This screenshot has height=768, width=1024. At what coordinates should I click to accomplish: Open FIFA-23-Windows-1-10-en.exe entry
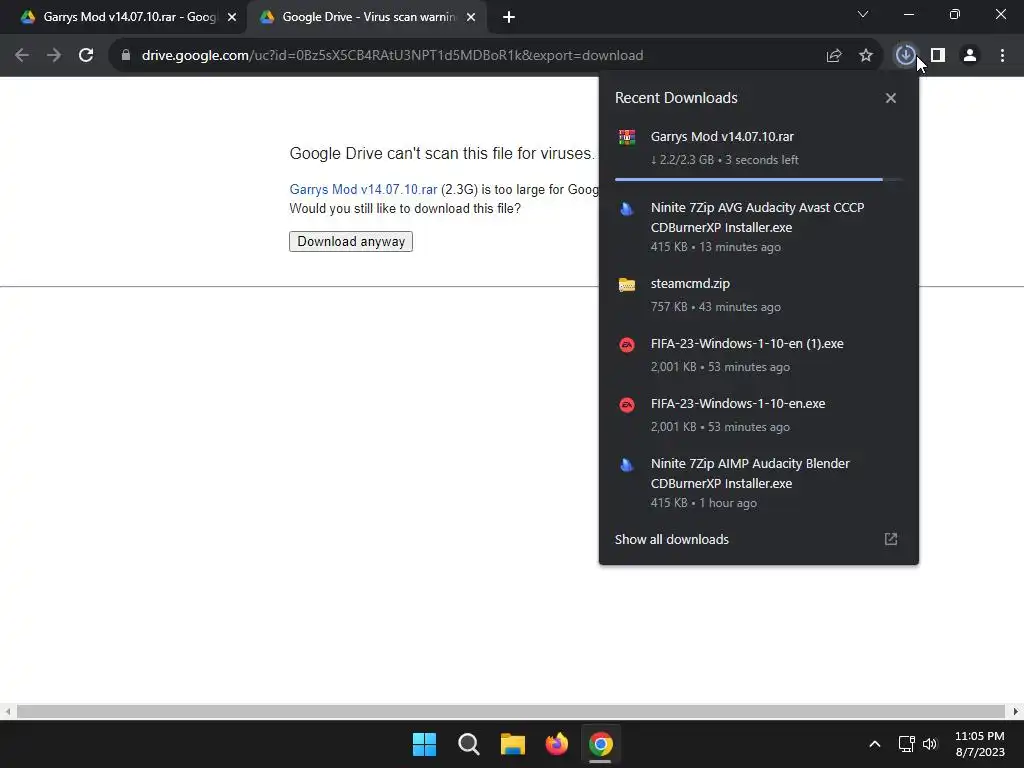pos(759,415)
